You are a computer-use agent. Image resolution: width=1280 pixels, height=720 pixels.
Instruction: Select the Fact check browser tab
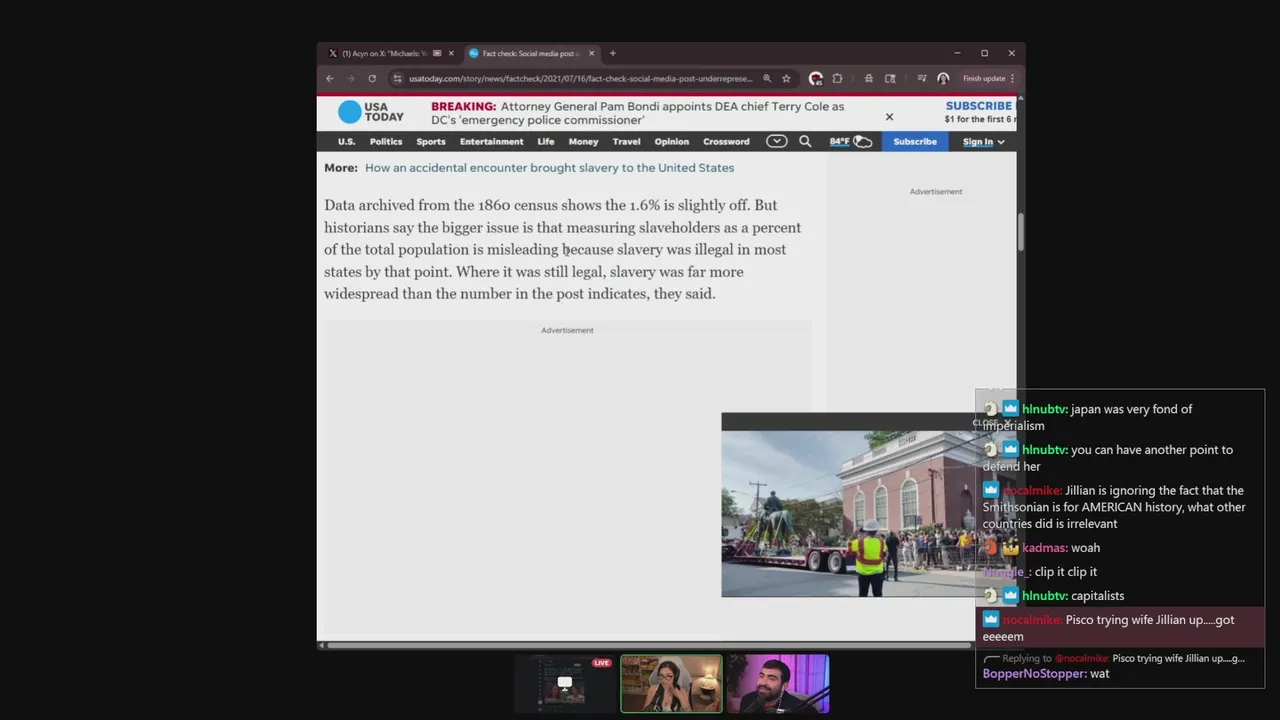pyautogui.click(x=532, y=53)
